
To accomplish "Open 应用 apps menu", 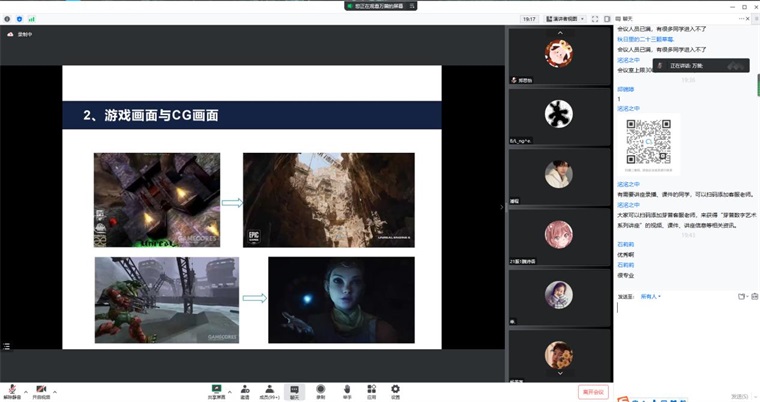I will pyautogui.click(x=371, y=391).
